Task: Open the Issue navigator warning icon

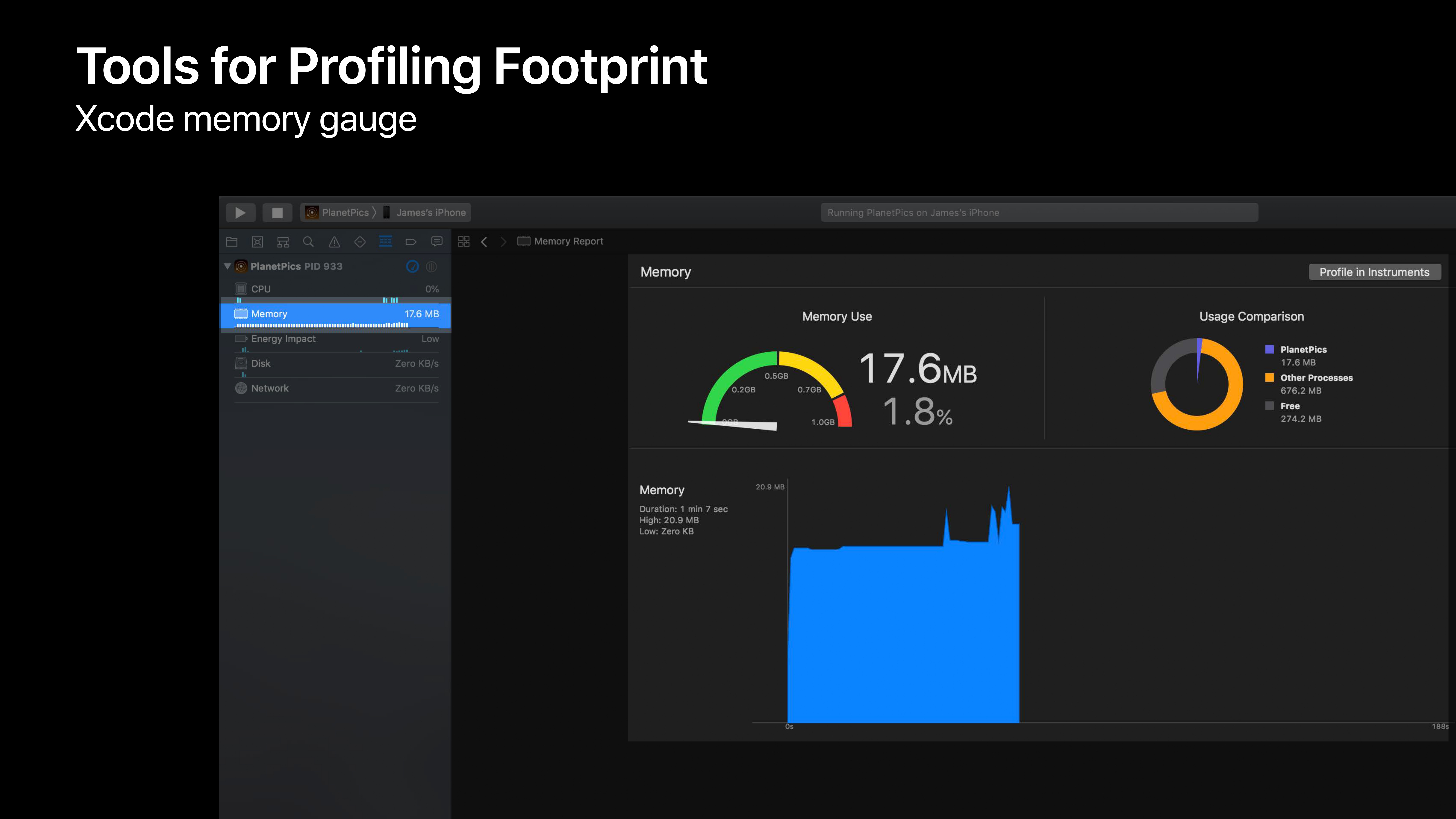Action: 334,242
